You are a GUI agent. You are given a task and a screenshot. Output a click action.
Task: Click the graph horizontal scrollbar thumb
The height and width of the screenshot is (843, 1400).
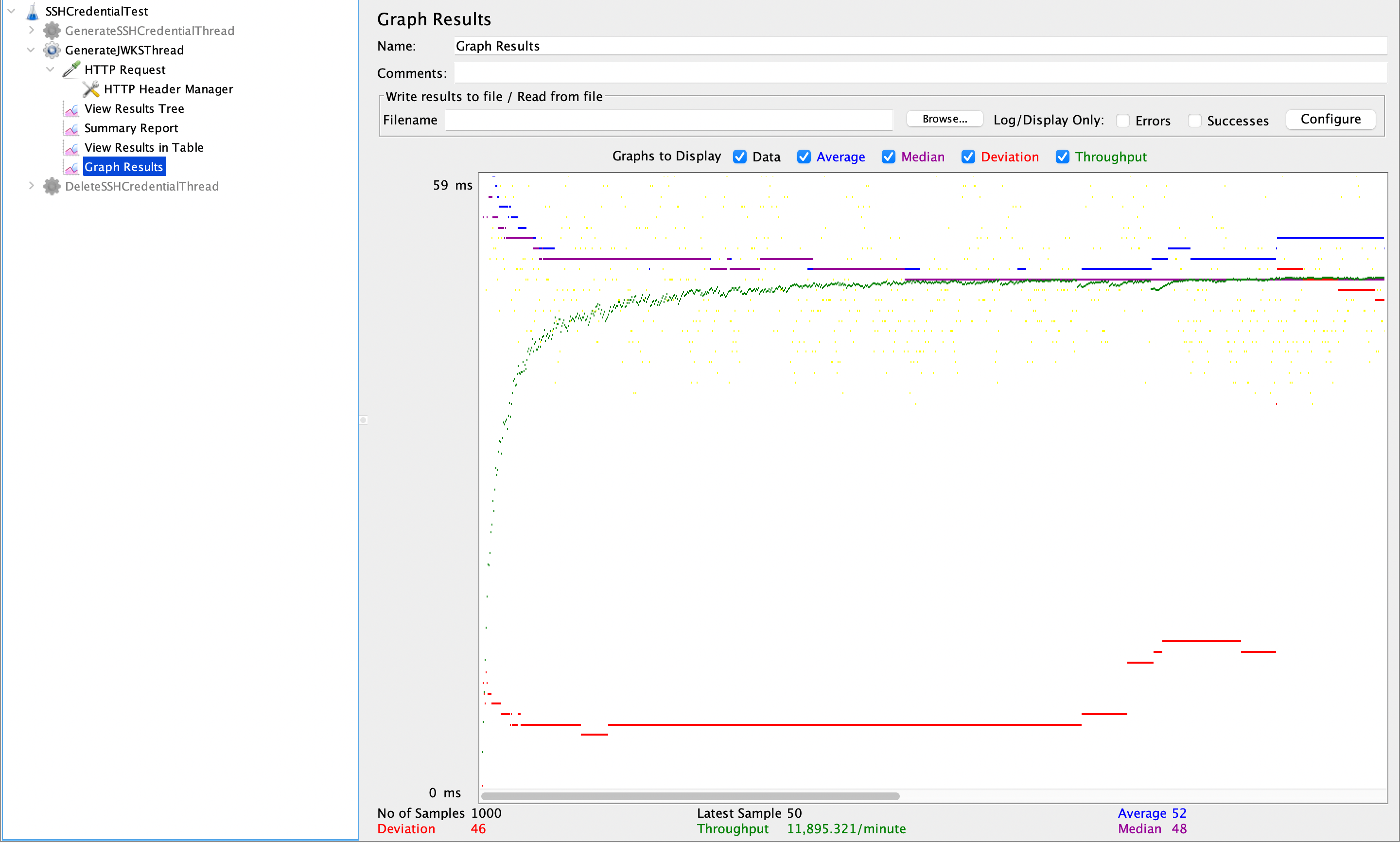(689, 796)
